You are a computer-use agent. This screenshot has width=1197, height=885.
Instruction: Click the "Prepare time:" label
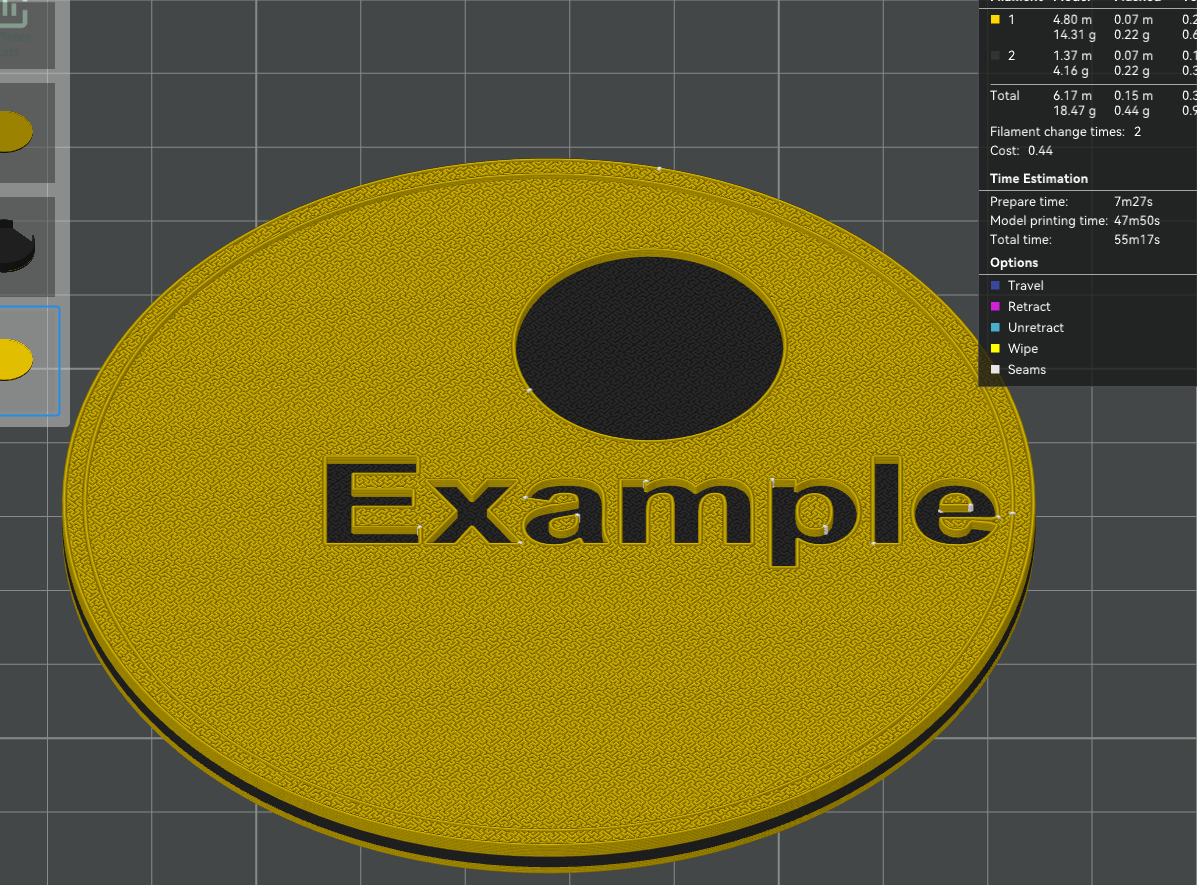[x=1028, y=202]
